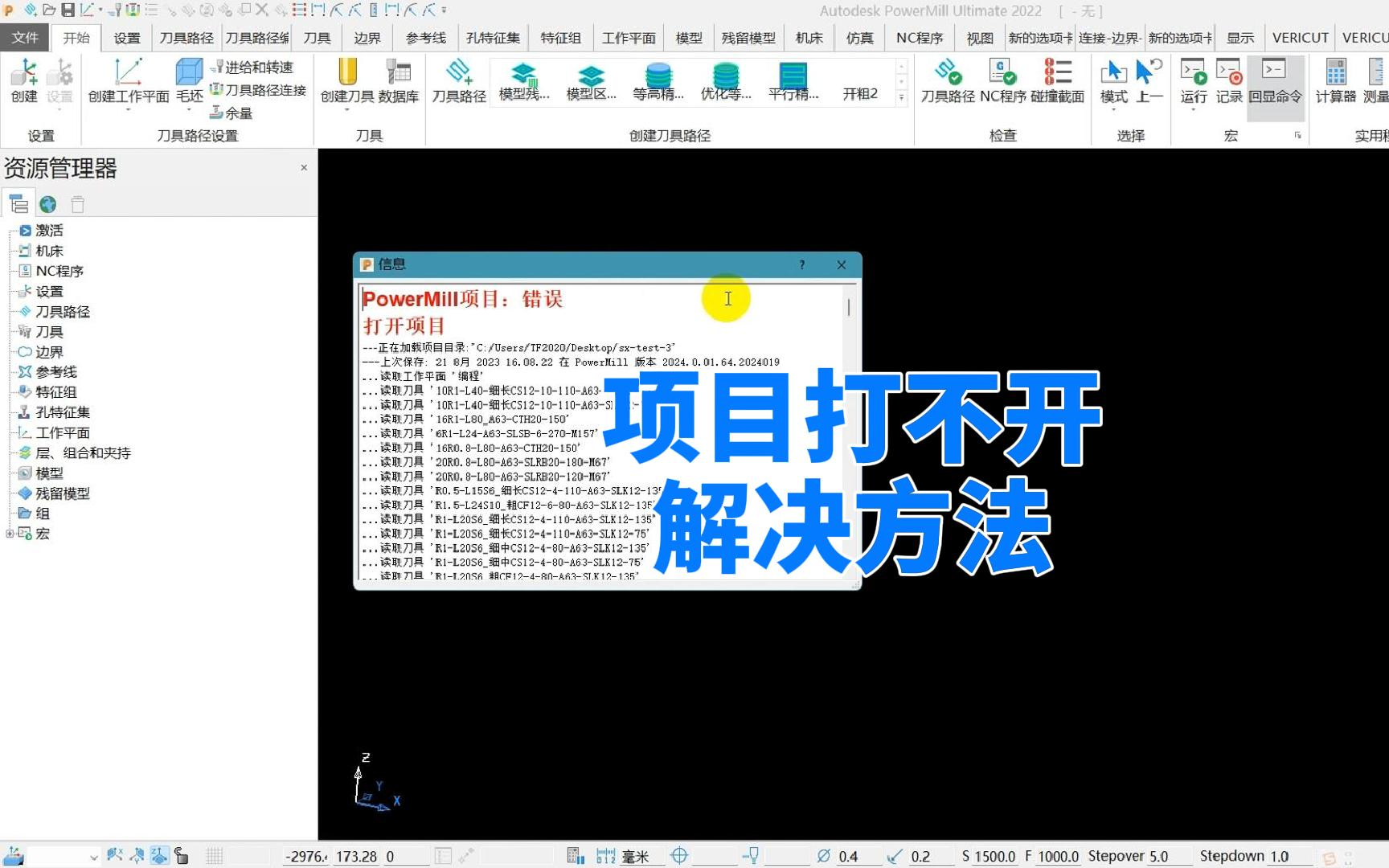Screen dimensions: 1389x868
Task: Select the 平行精... raster finishing strategy
Action: pos(793,81)
